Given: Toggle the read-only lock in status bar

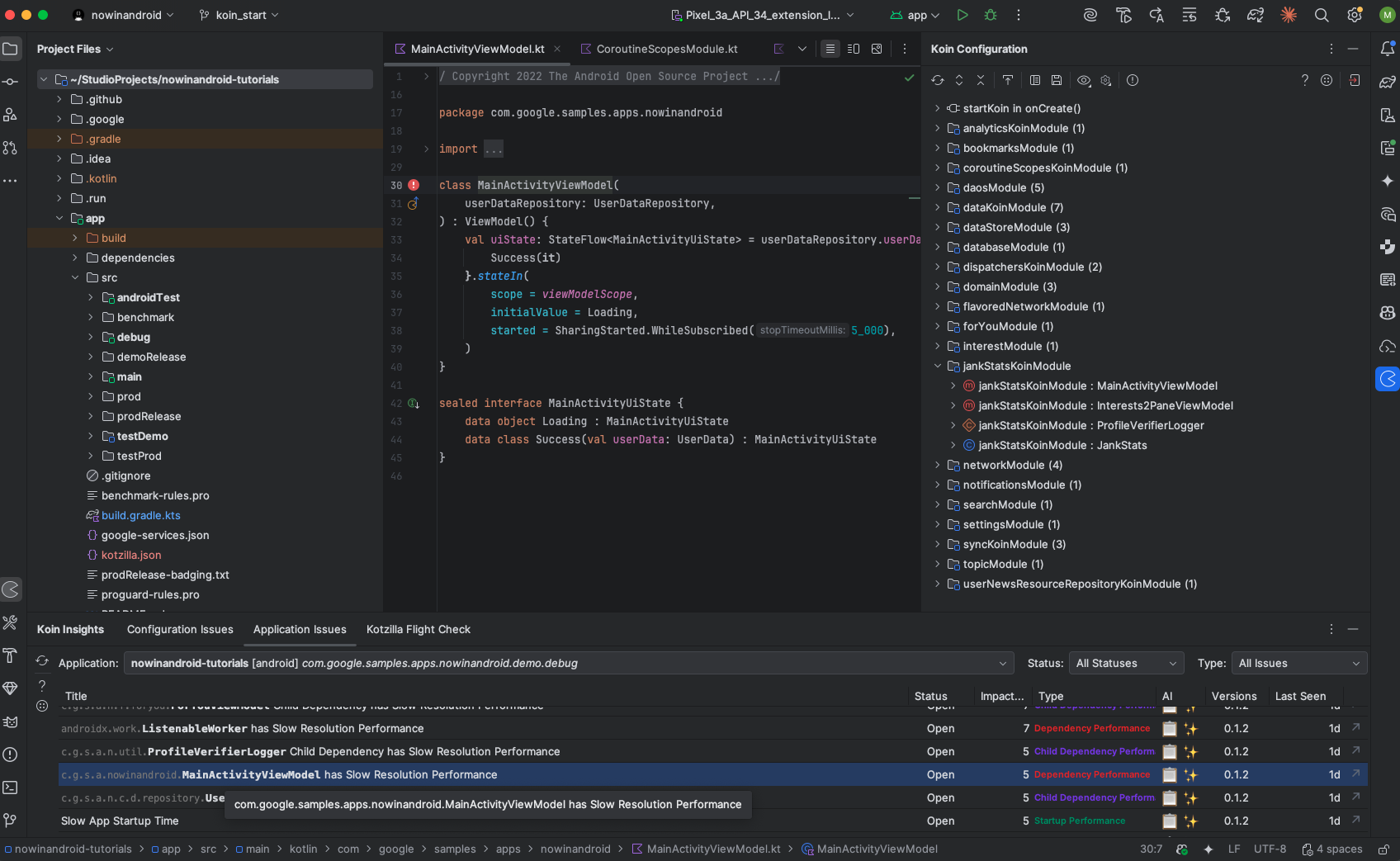Looking at the screenshot, I should coord(1383,849).
